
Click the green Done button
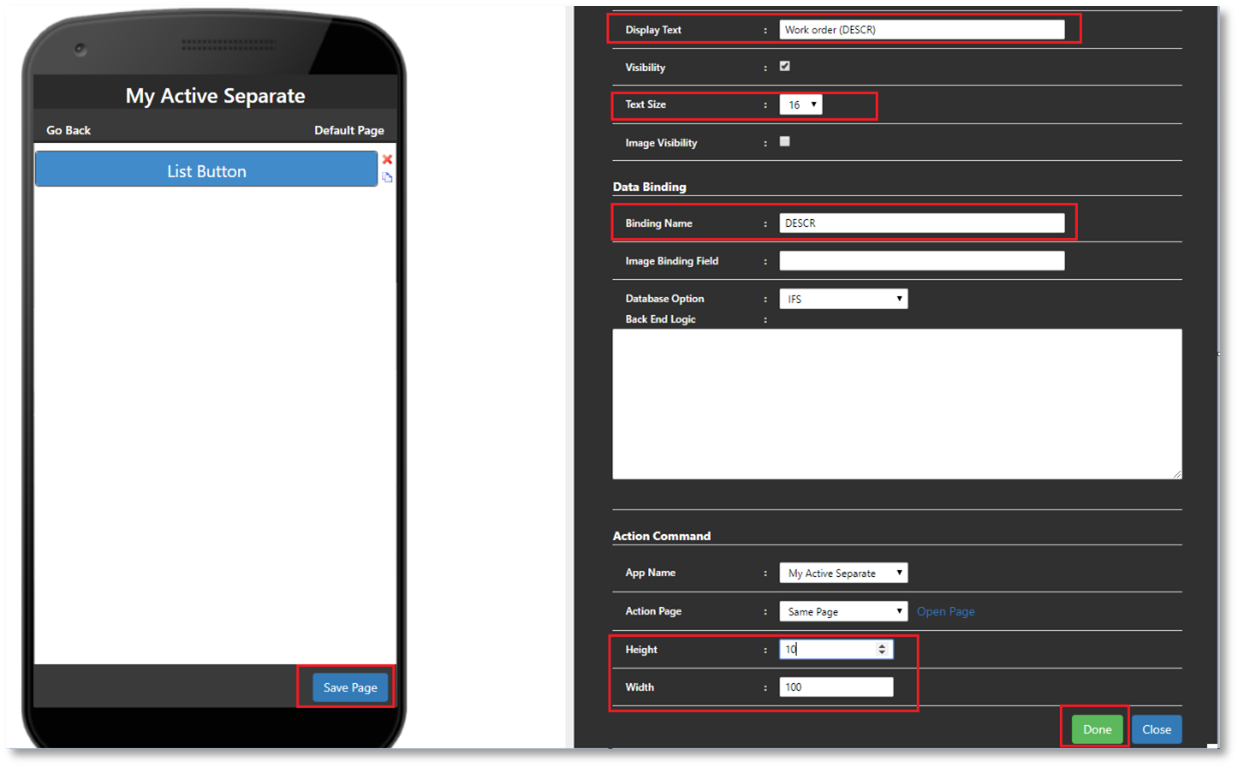[x=1097, y=729]
